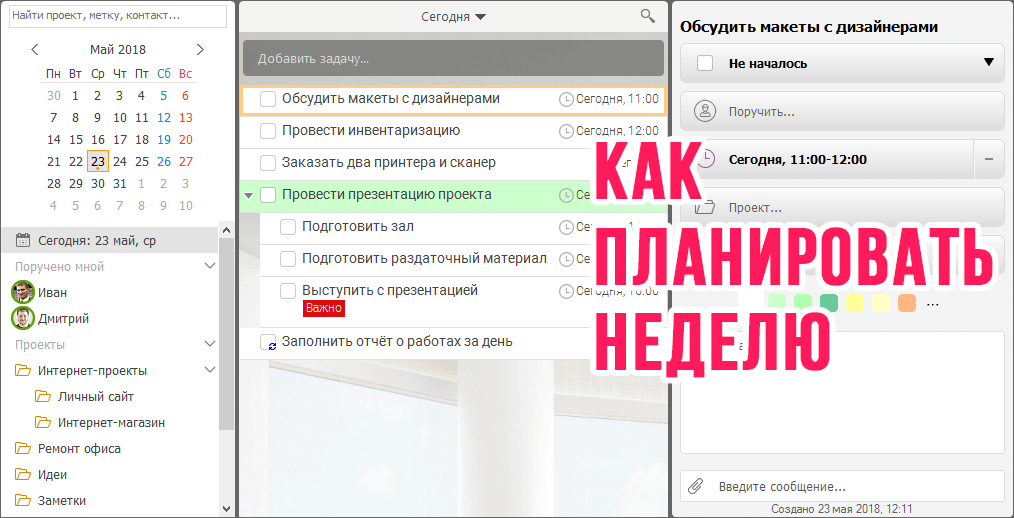Check off Обсудить макеты с дизайнерами task
Image resolution: width=1014 pixels, height=518 pixels.
tap(268, 99)
